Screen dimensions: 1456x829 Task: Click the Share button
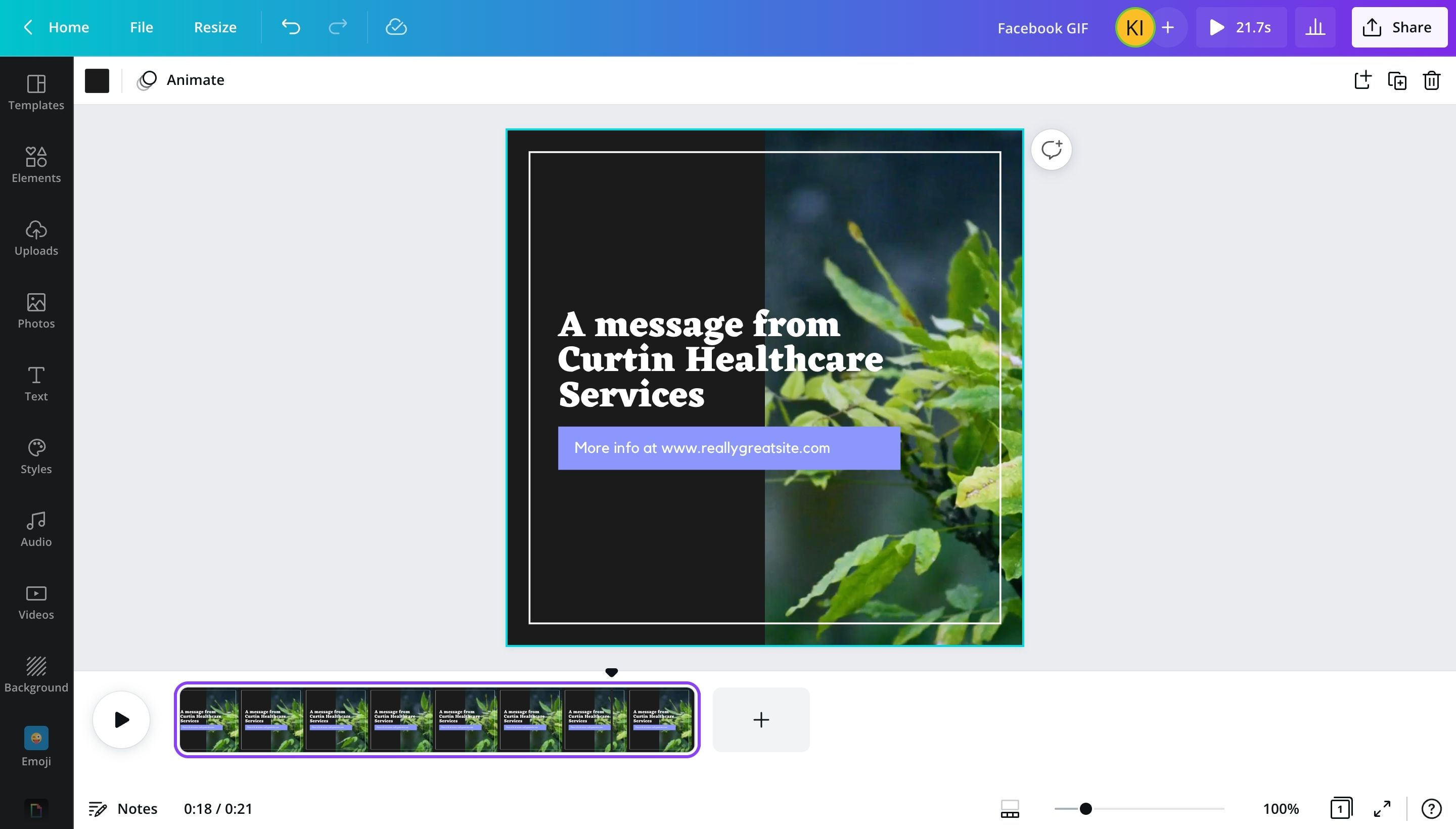click(x=1398, y=27)
